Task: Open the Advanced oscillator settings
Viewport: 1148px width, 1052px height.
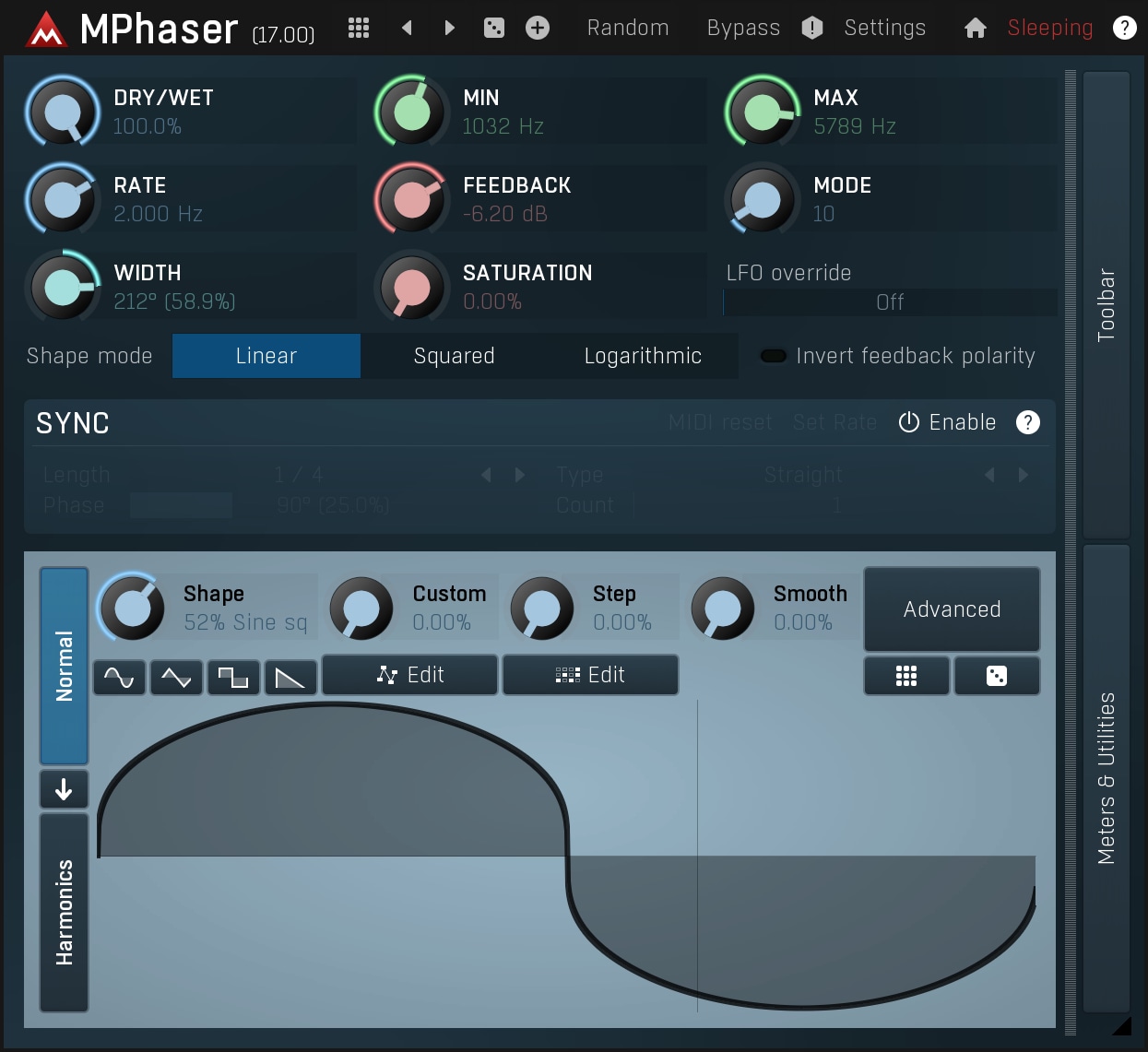Action: (x=952, y=609)
